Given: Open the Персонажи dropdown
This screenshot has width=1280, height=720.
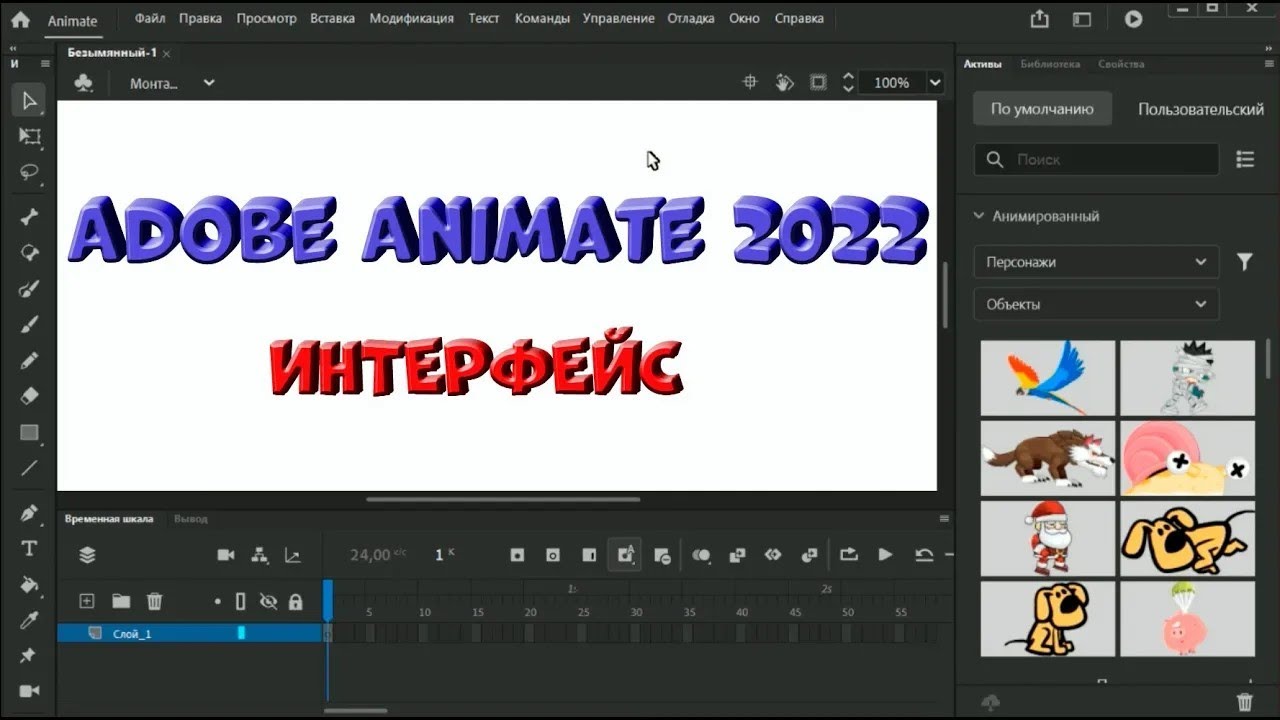Looking at the screenshot, I should 1096,262.
